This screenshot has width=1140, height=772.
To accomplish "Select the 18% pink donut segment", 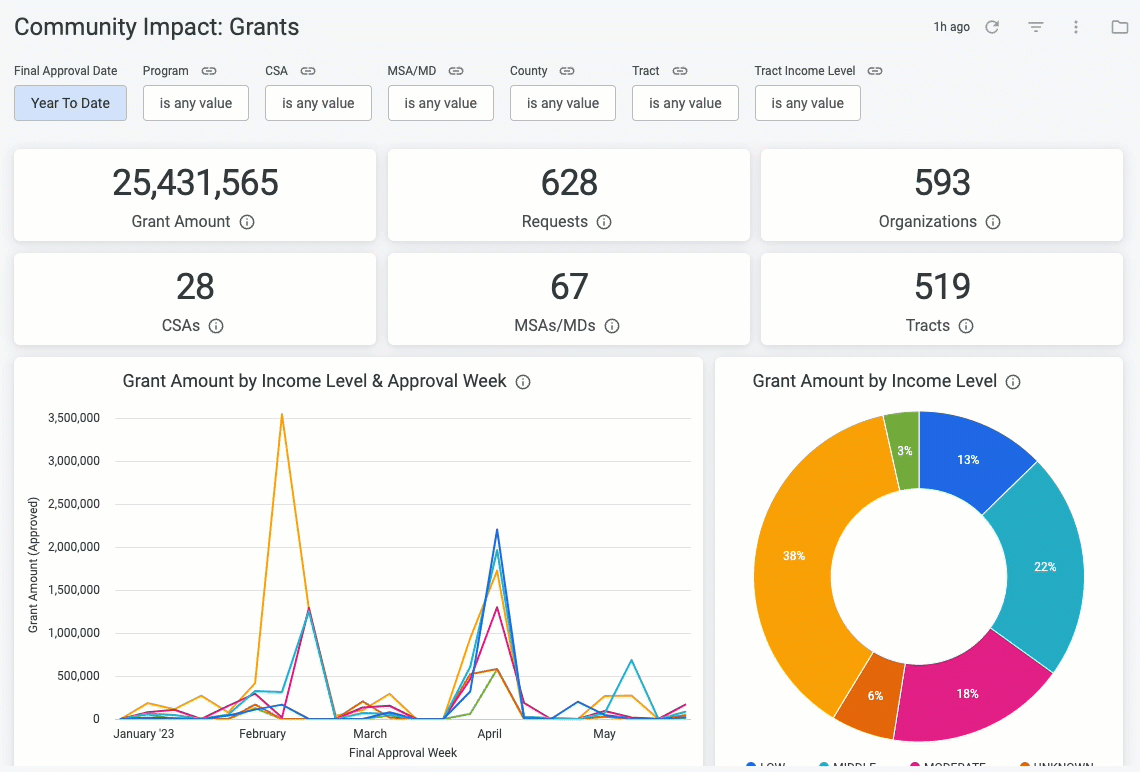I will click(967, 694).
